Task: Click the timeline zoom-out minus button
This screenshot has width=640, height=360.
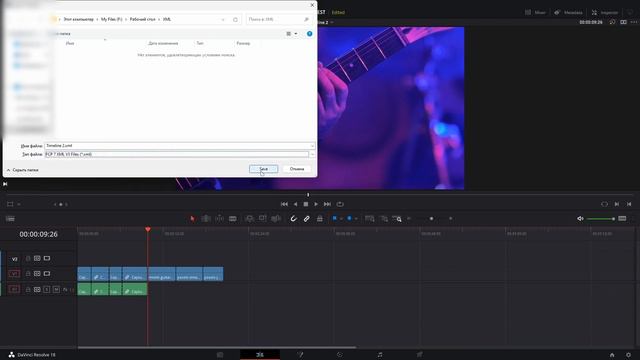Action: pos(409,219)
